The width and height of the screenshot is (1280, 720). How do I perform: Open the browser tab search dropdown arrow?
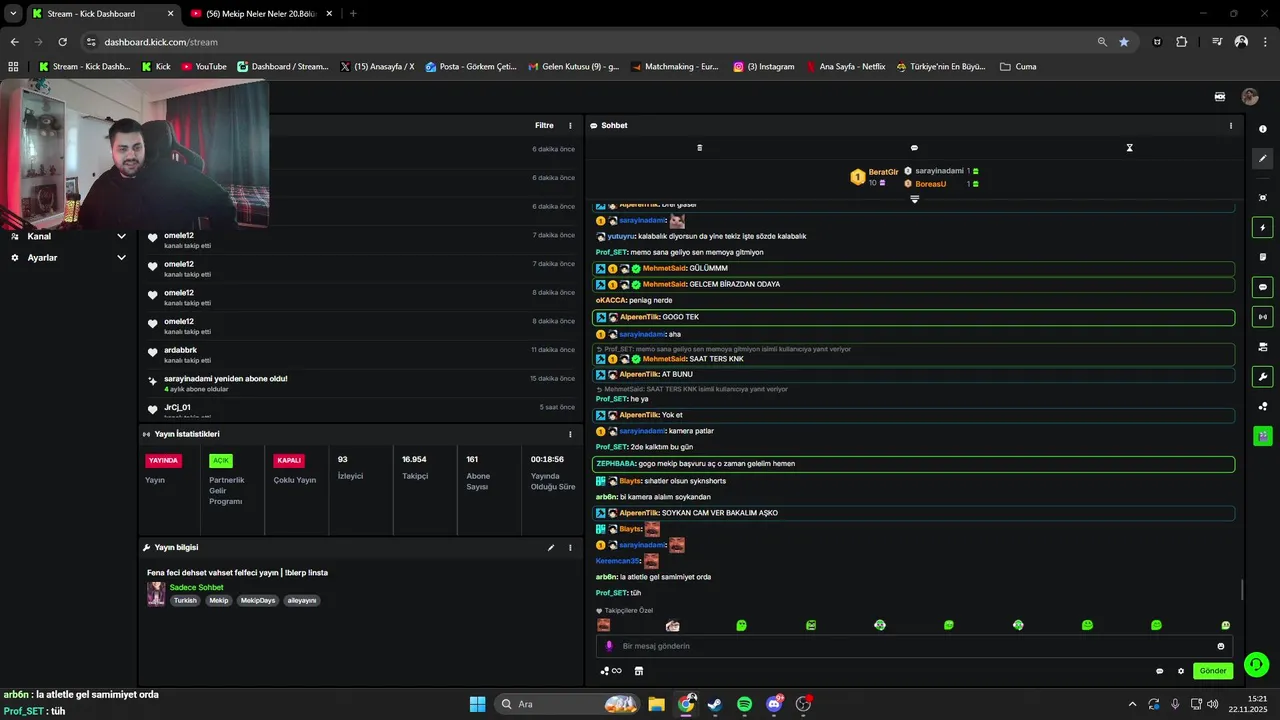point(13,14)
